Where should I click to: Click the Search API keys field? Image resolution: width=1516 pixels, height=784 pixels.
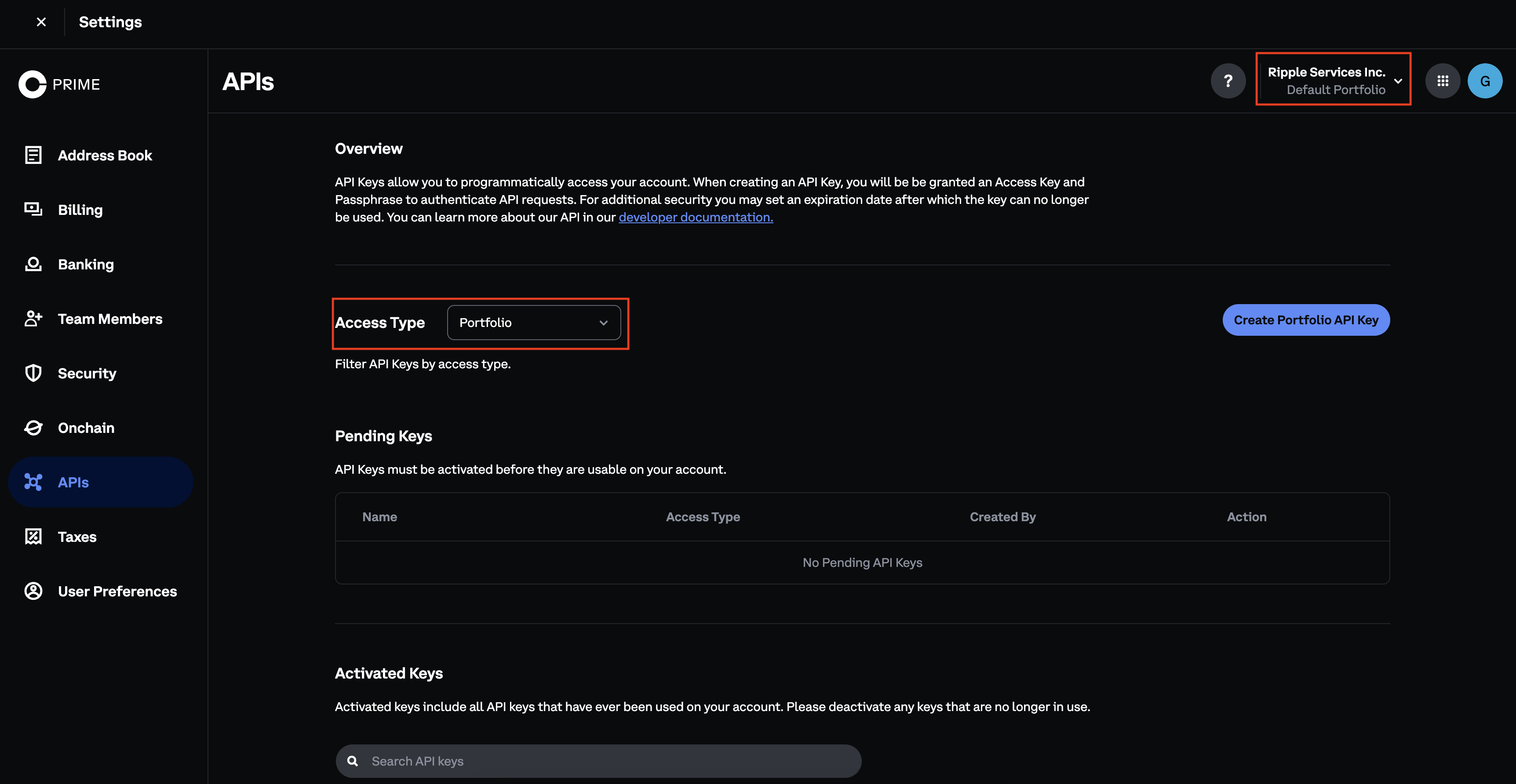pyautogui.click(x=598, y=760)
